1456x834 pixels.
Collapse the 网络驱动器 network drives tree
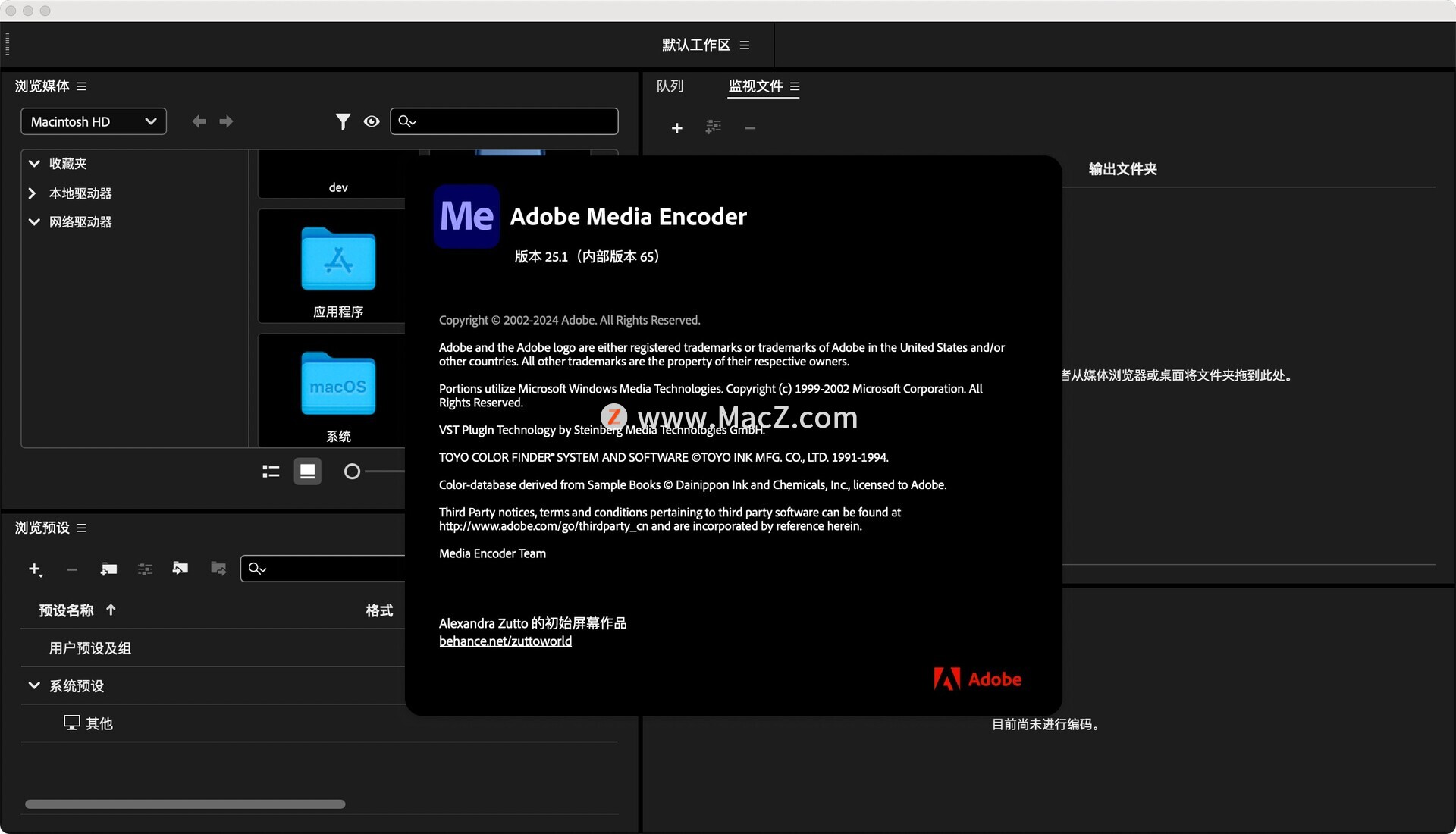tap(34, 222)
